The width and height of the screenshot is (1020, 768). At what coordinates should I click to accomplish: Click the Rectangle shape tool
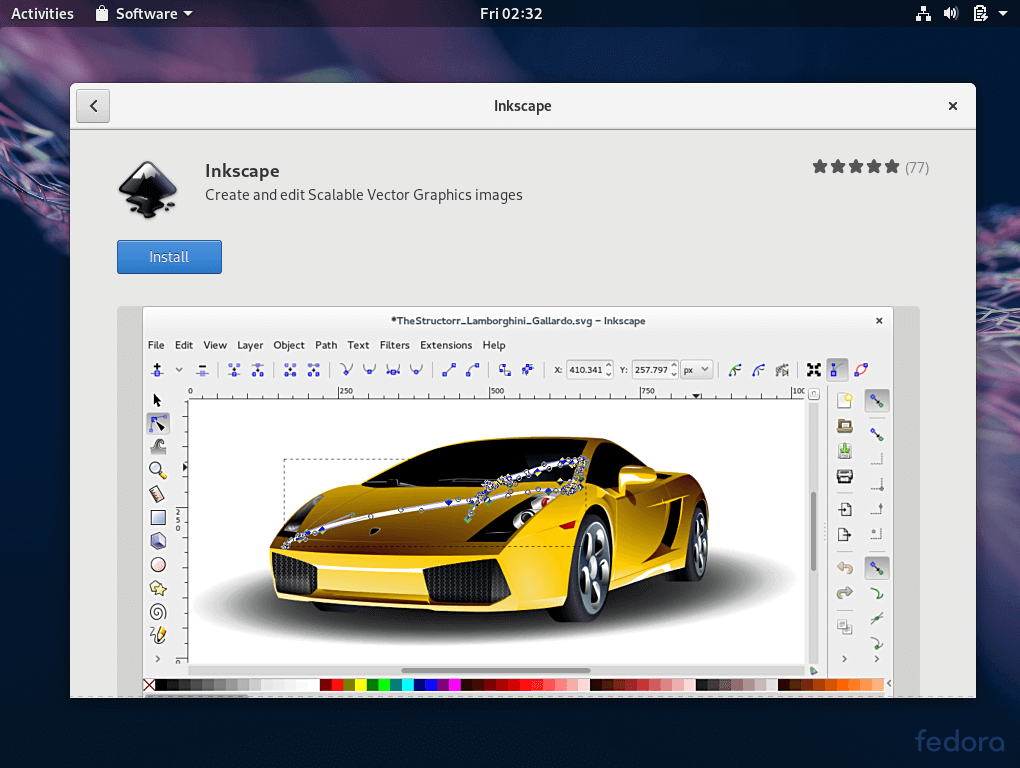point(157,517)
